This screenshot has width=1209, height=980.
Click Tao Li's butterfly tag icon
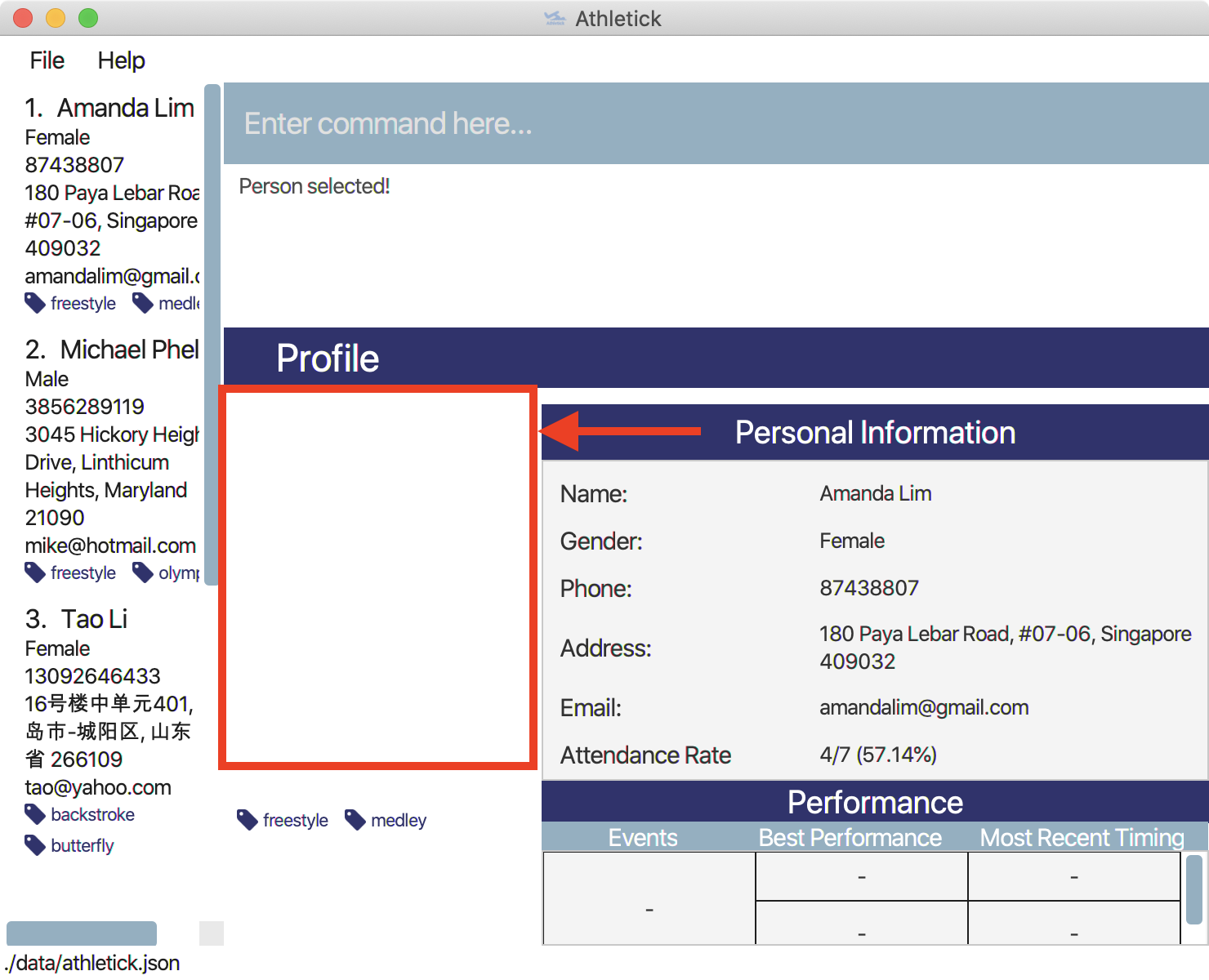tap(35, 846)
